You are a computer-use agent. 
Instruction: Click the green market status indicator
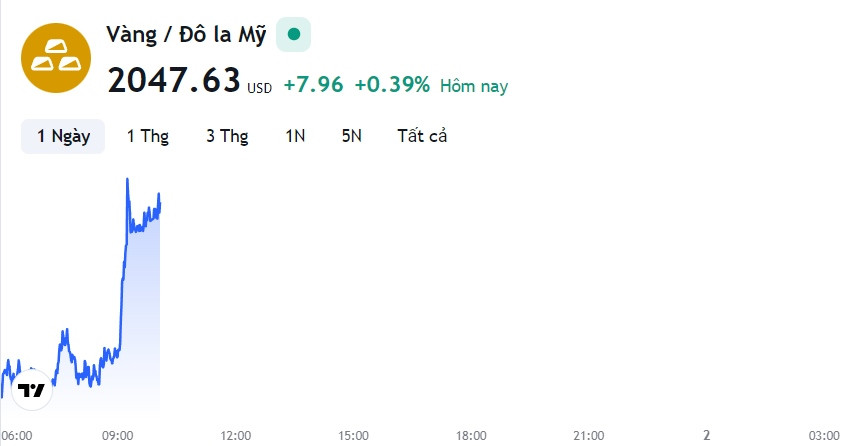pyautogui.click(x=294, y=34)
